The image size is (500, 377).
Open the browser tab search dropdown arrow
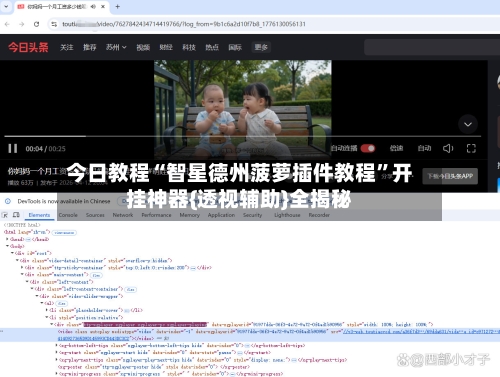tap(6, 6)
